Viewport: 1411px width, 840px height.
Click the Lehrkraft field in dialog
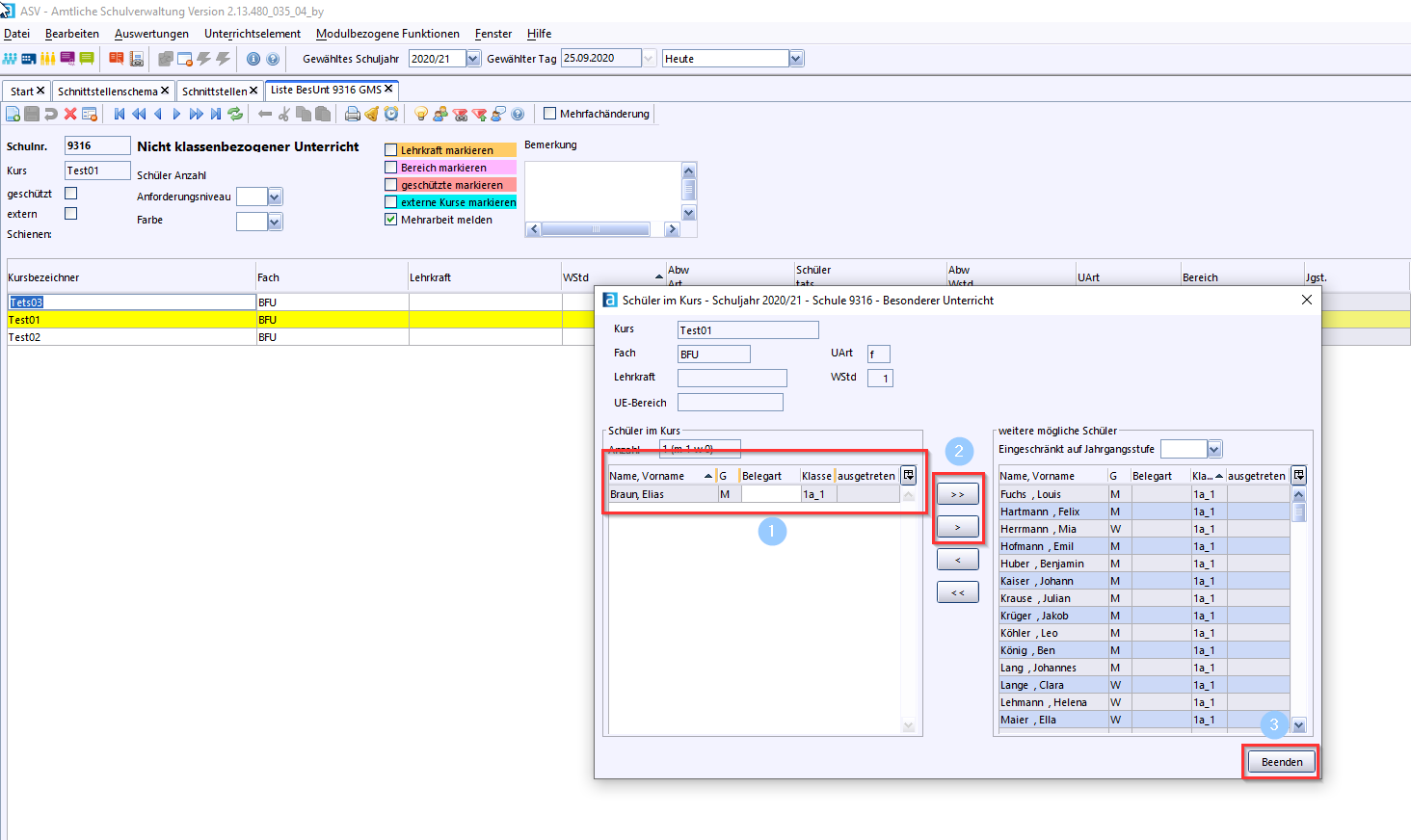tap(732, 378)
